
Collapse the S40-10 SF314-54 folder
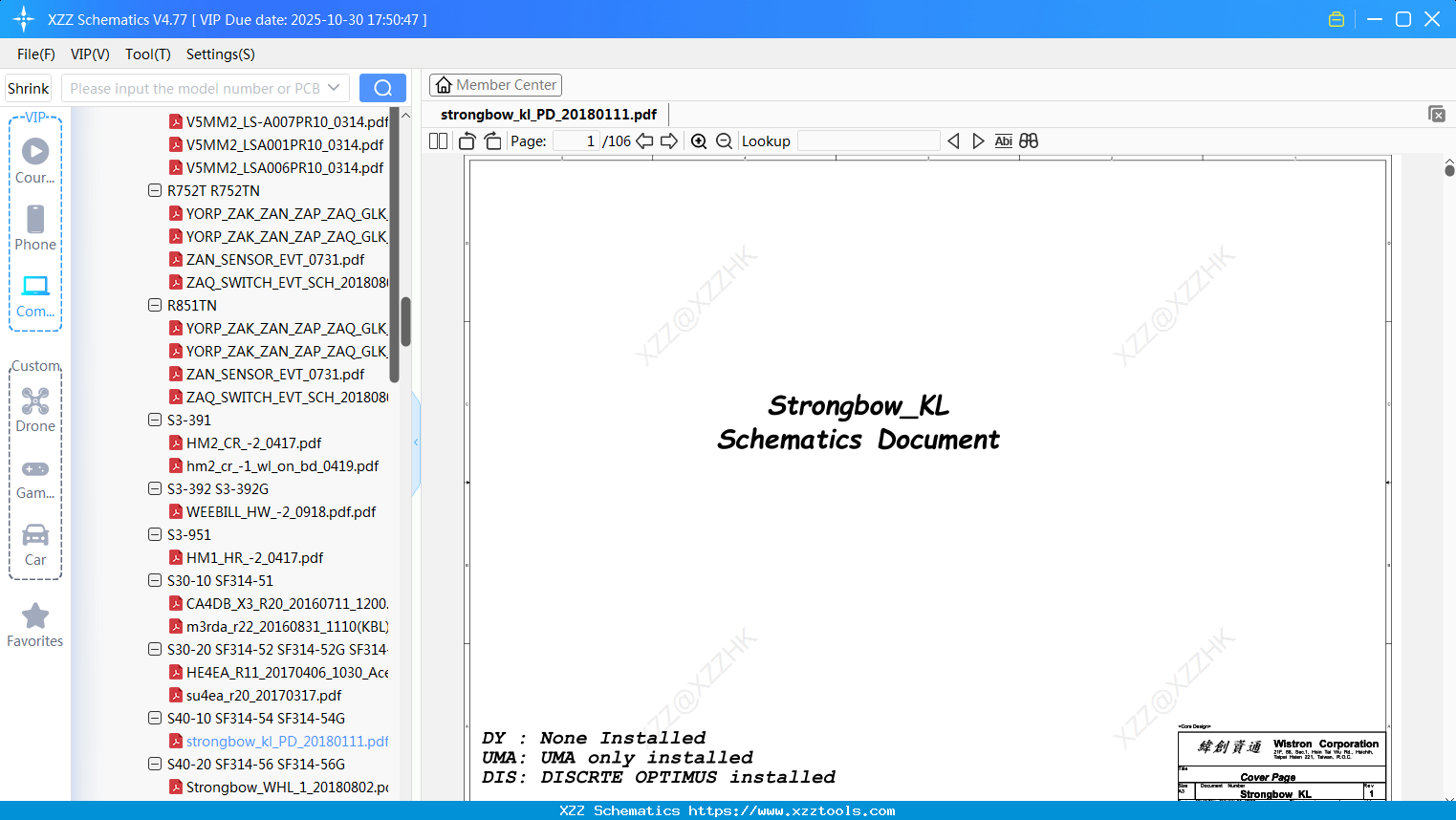tap(155, 718)
